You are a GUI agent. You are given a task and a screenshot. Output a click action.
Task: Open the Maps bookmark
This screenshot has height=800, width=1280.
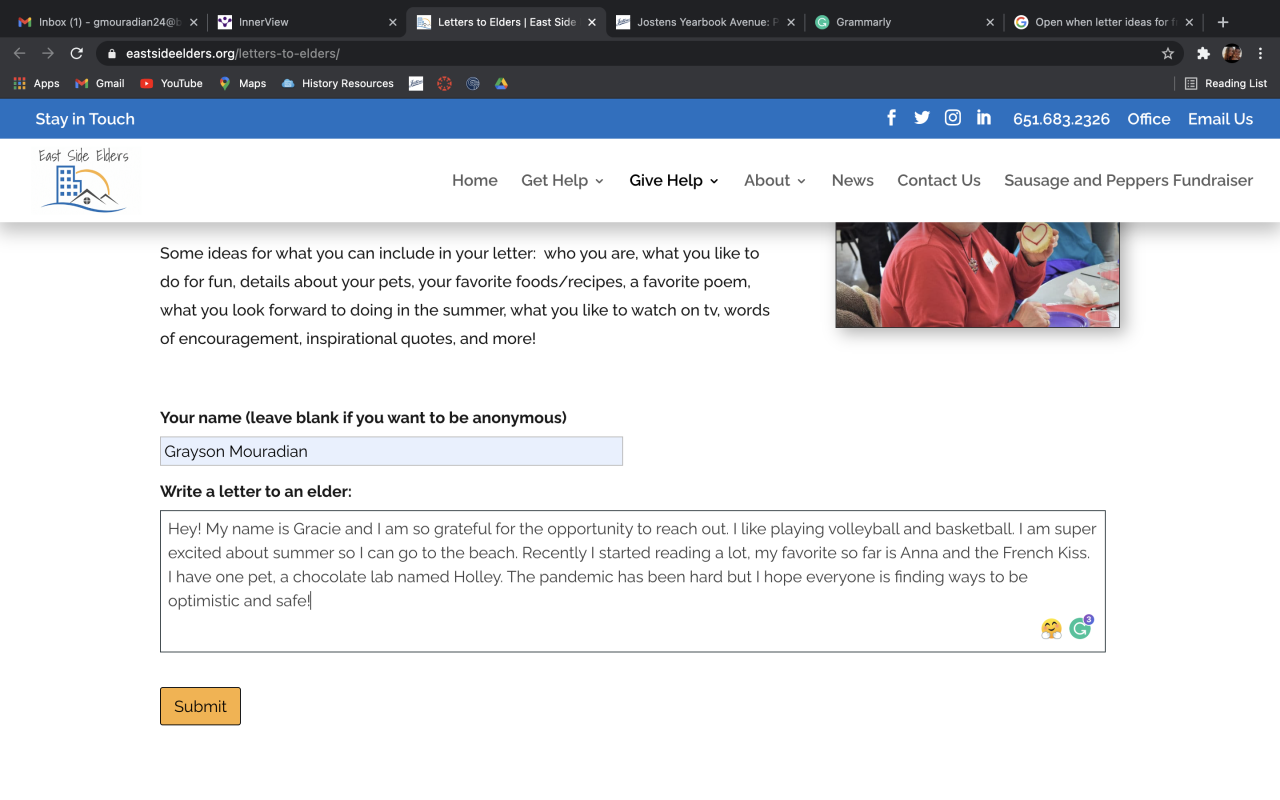(x=242, y=83)
